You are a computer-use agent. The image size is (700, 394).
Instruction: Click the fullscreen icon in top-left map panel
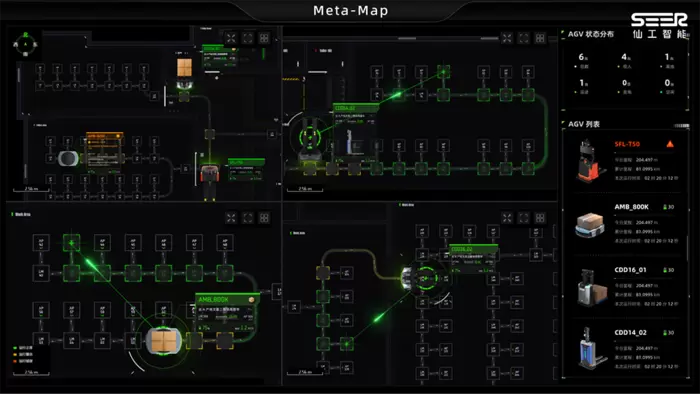pos(248,38)
